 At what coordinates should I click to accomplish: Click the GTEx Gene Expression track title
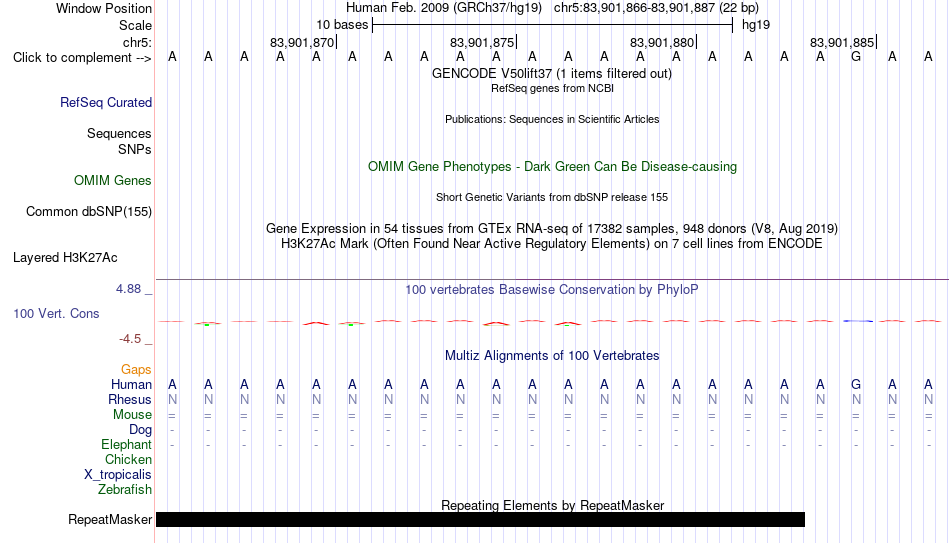click(552, 229)
